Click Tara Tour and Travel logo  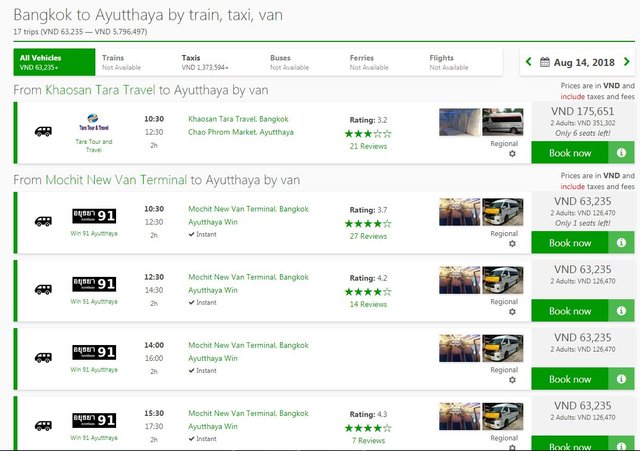coord(94,122)
